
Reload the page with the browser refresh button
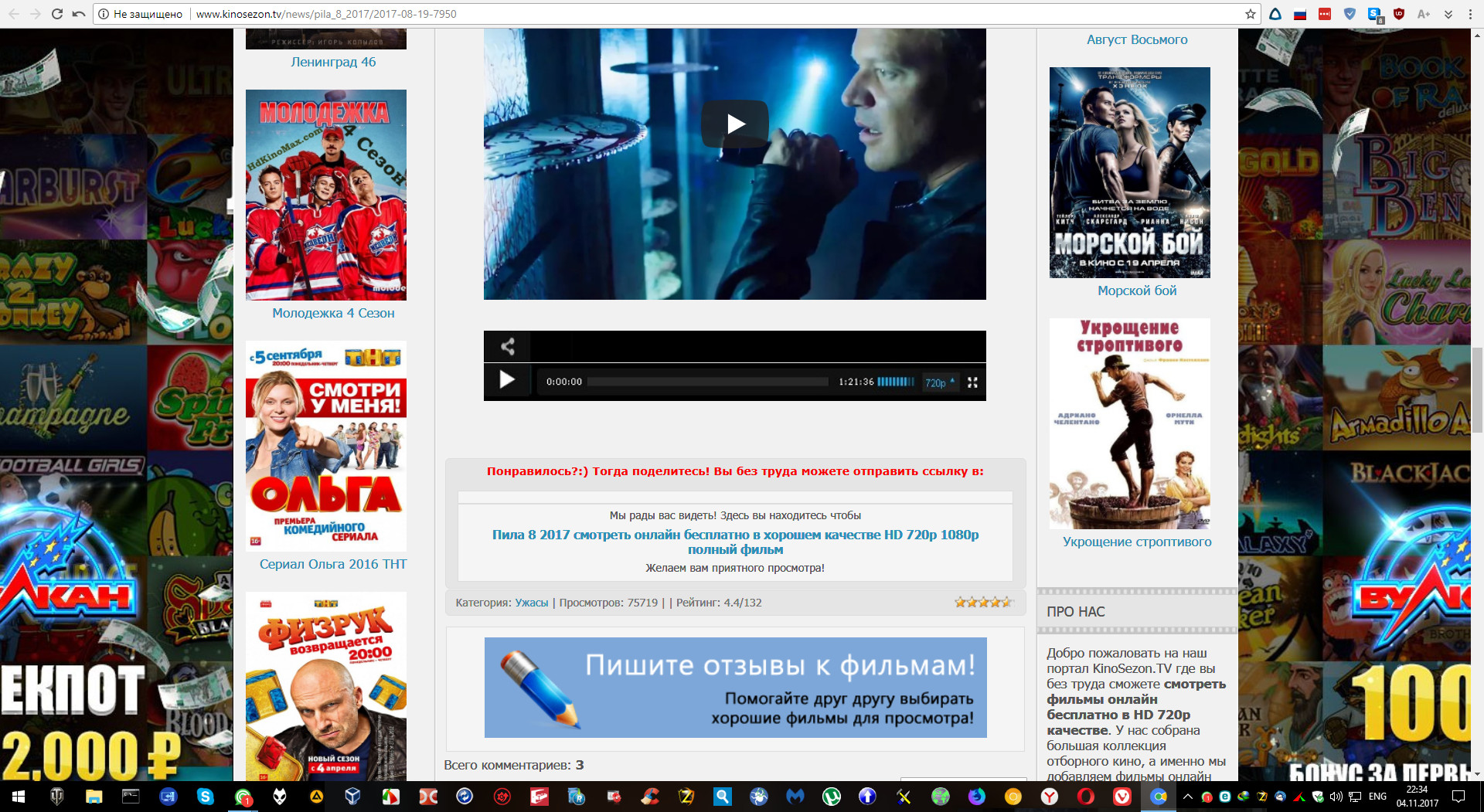click(57, 14)
